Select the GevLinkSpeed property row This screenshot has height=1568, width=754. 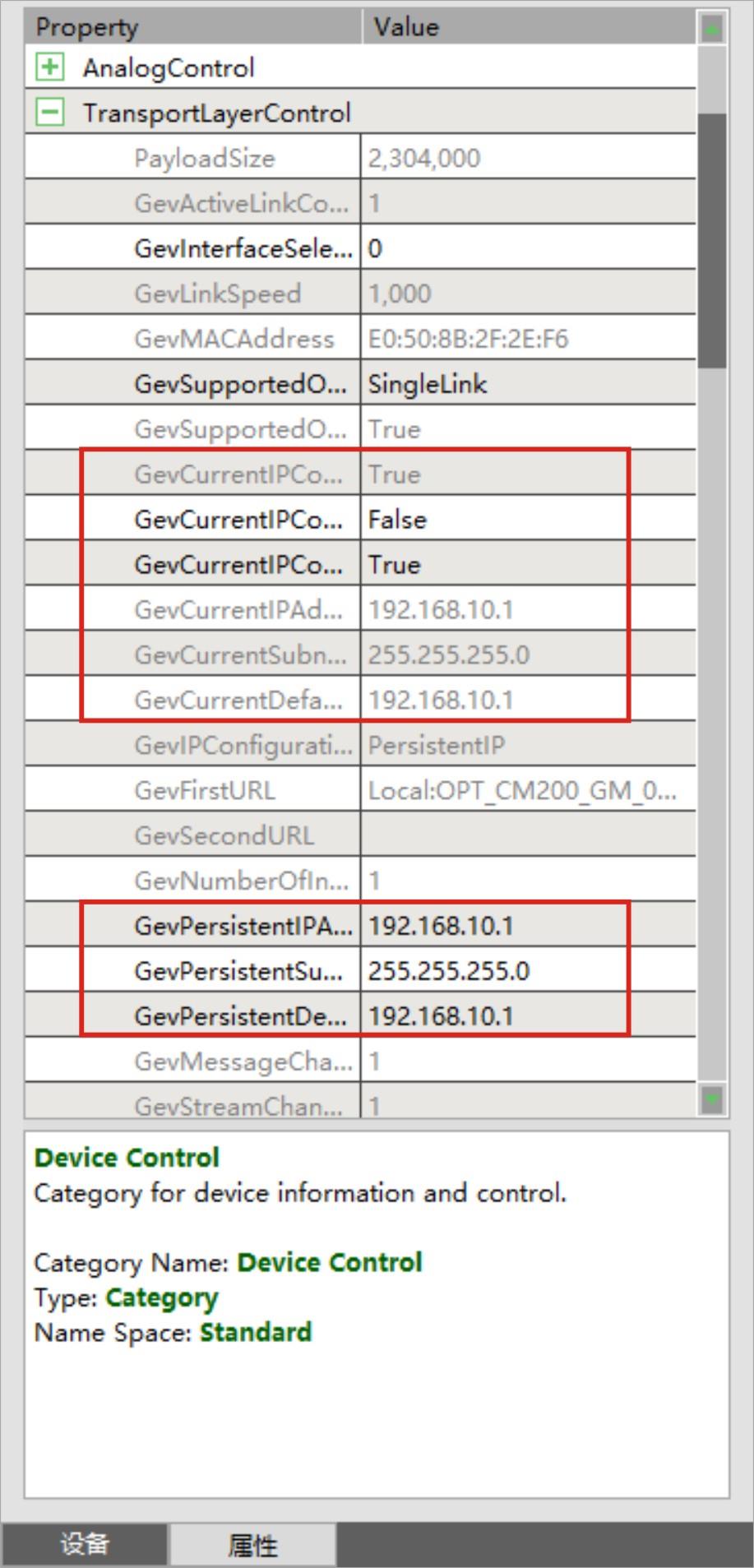(x=218, y=294)
